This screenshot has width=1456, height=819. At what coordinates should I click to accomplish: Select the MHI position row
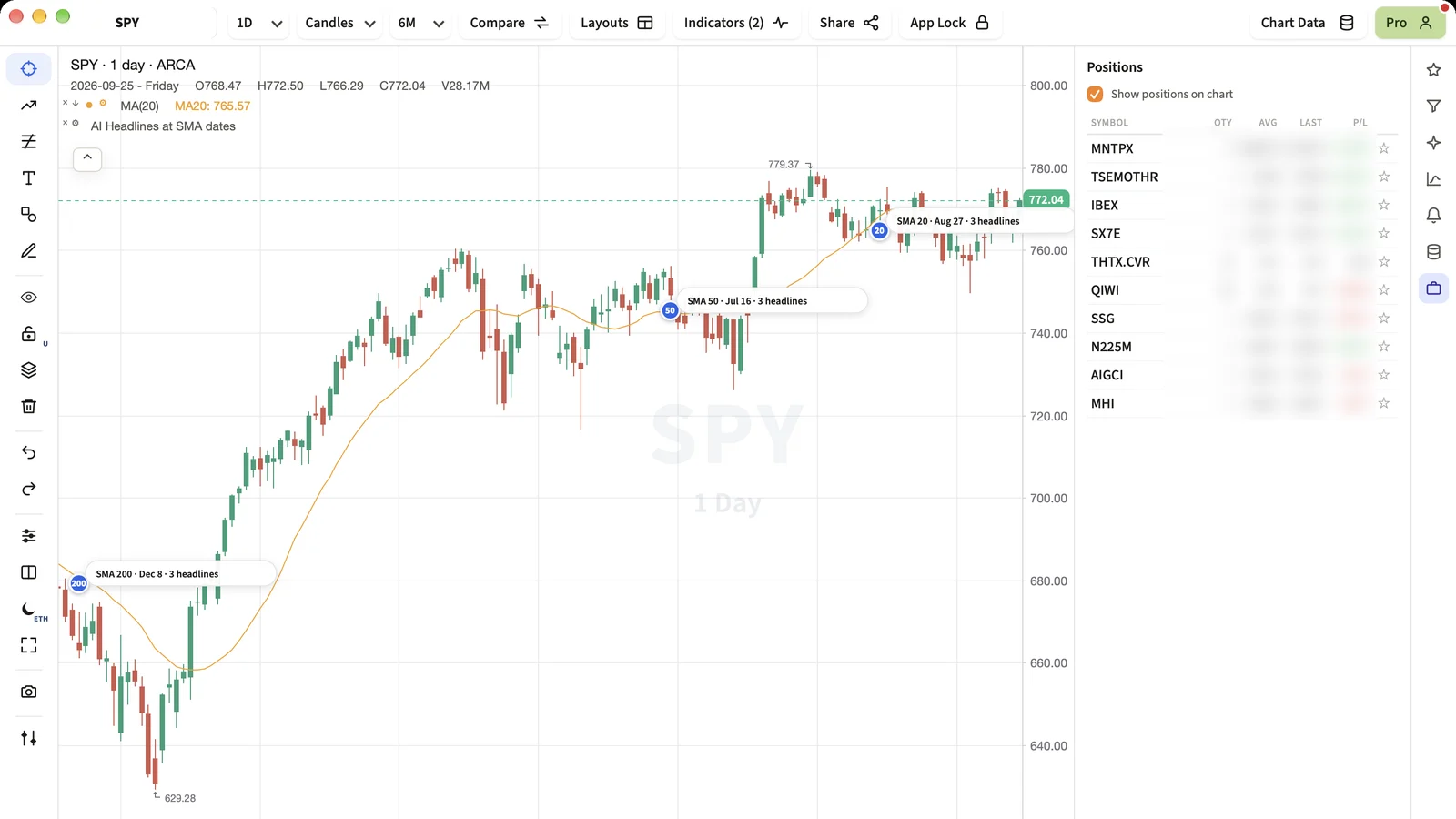[1242, 403]
